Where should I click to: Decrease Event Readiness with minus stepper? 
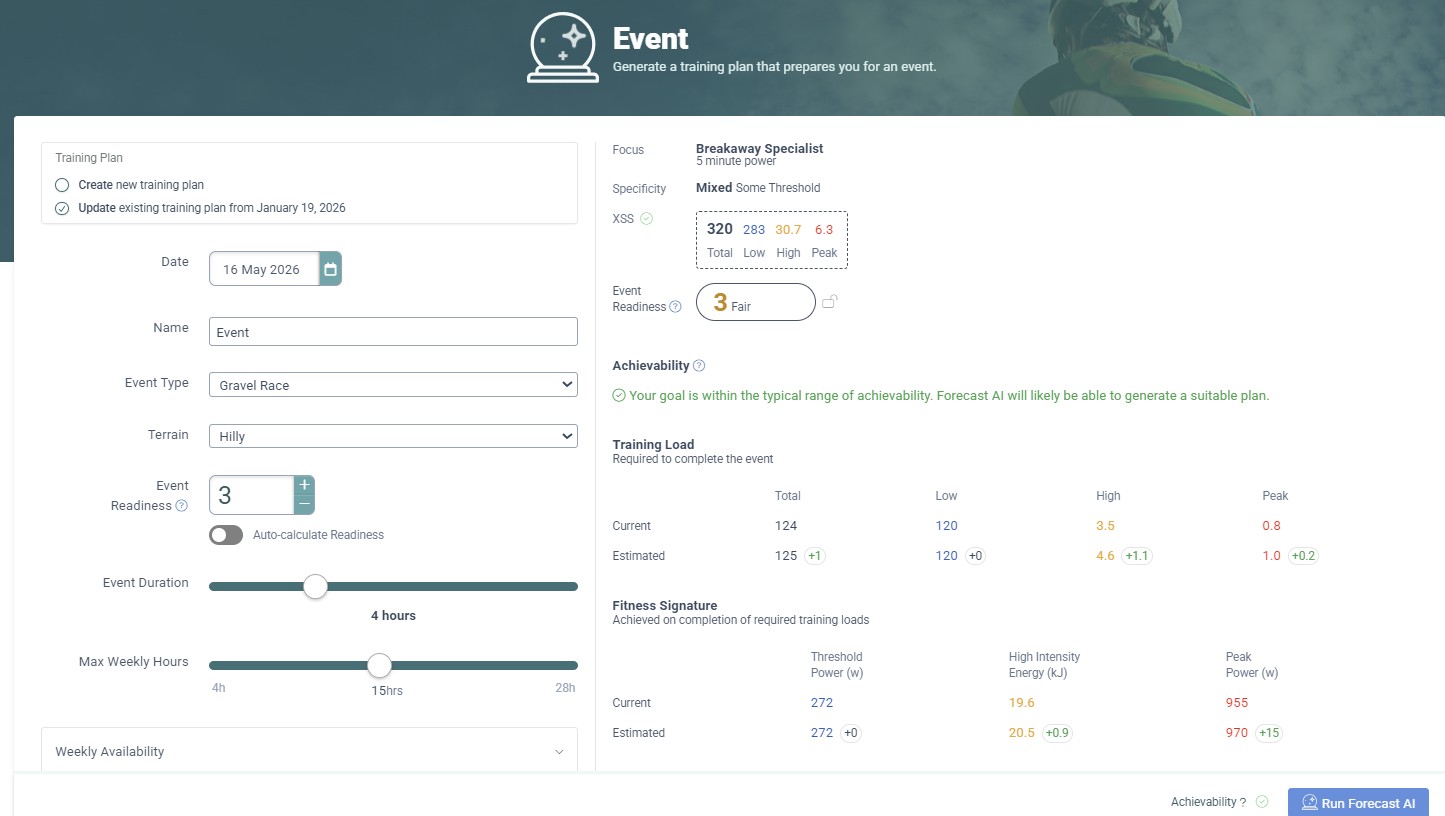tap(304, 505)
